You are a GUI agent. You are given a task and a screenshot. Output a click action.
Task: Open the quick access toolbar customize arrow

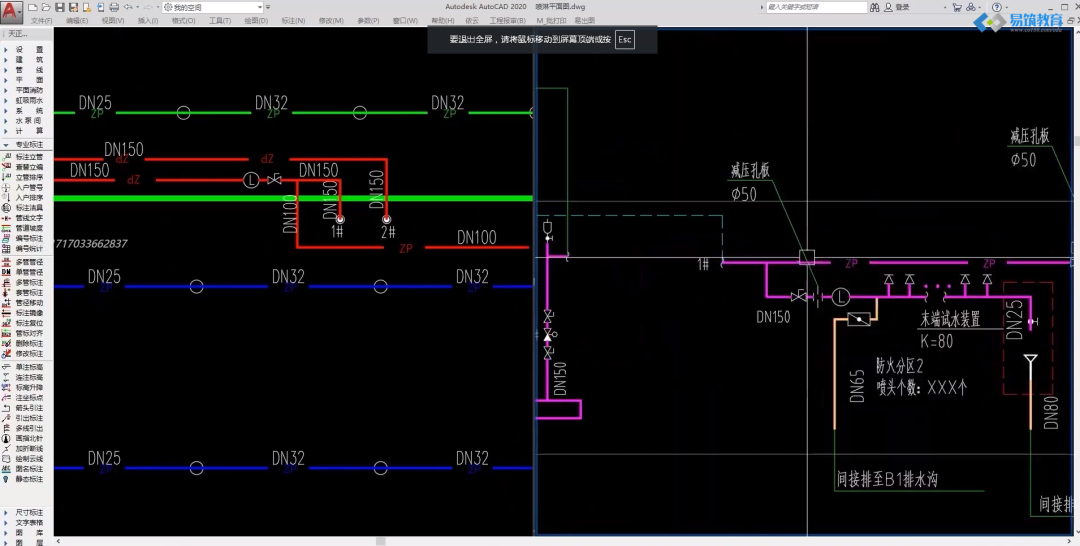pyautogui.click(x=268, y=7)
